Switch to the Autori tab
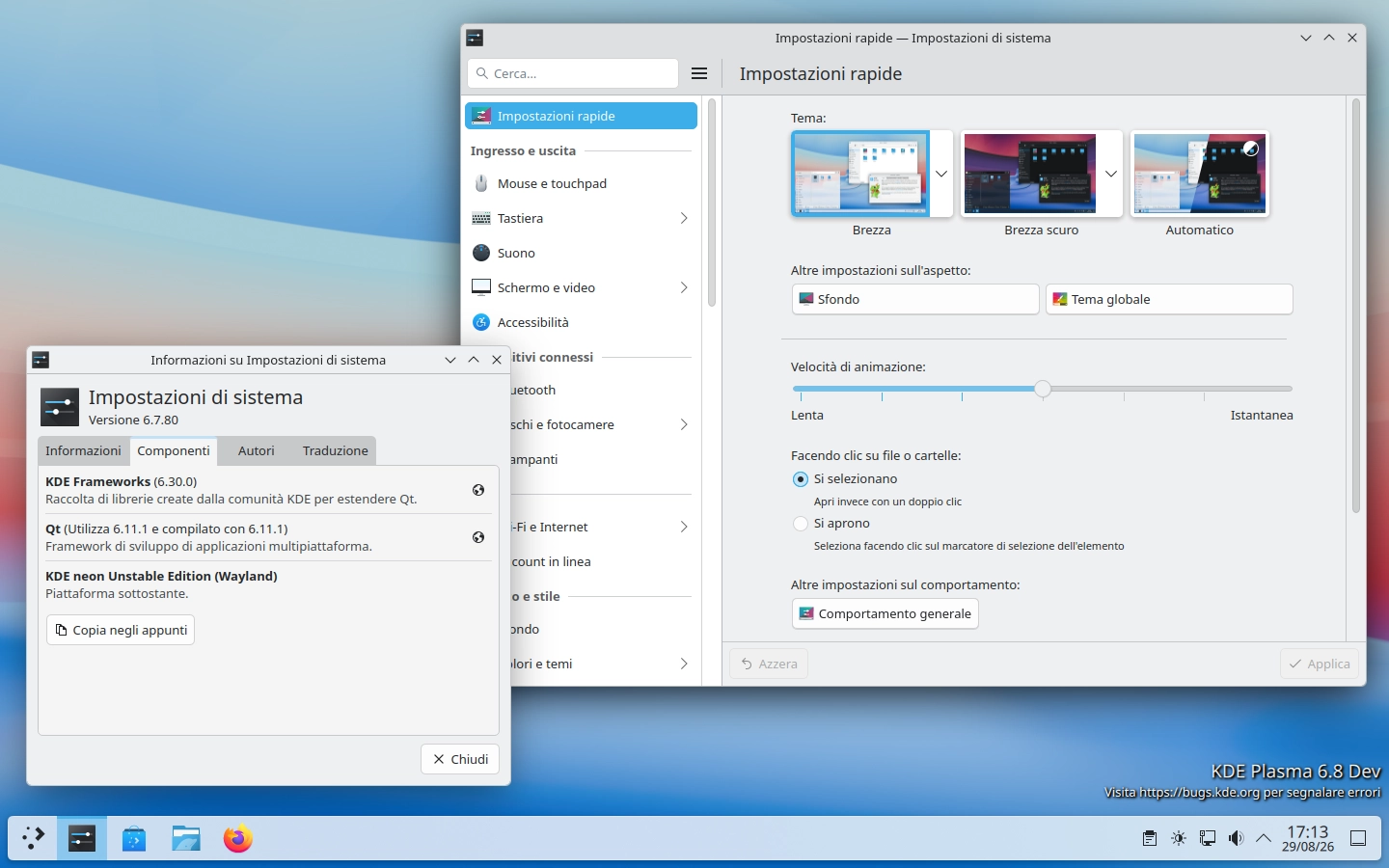This screenshot has width=1389, height=868. click(257, 450)
